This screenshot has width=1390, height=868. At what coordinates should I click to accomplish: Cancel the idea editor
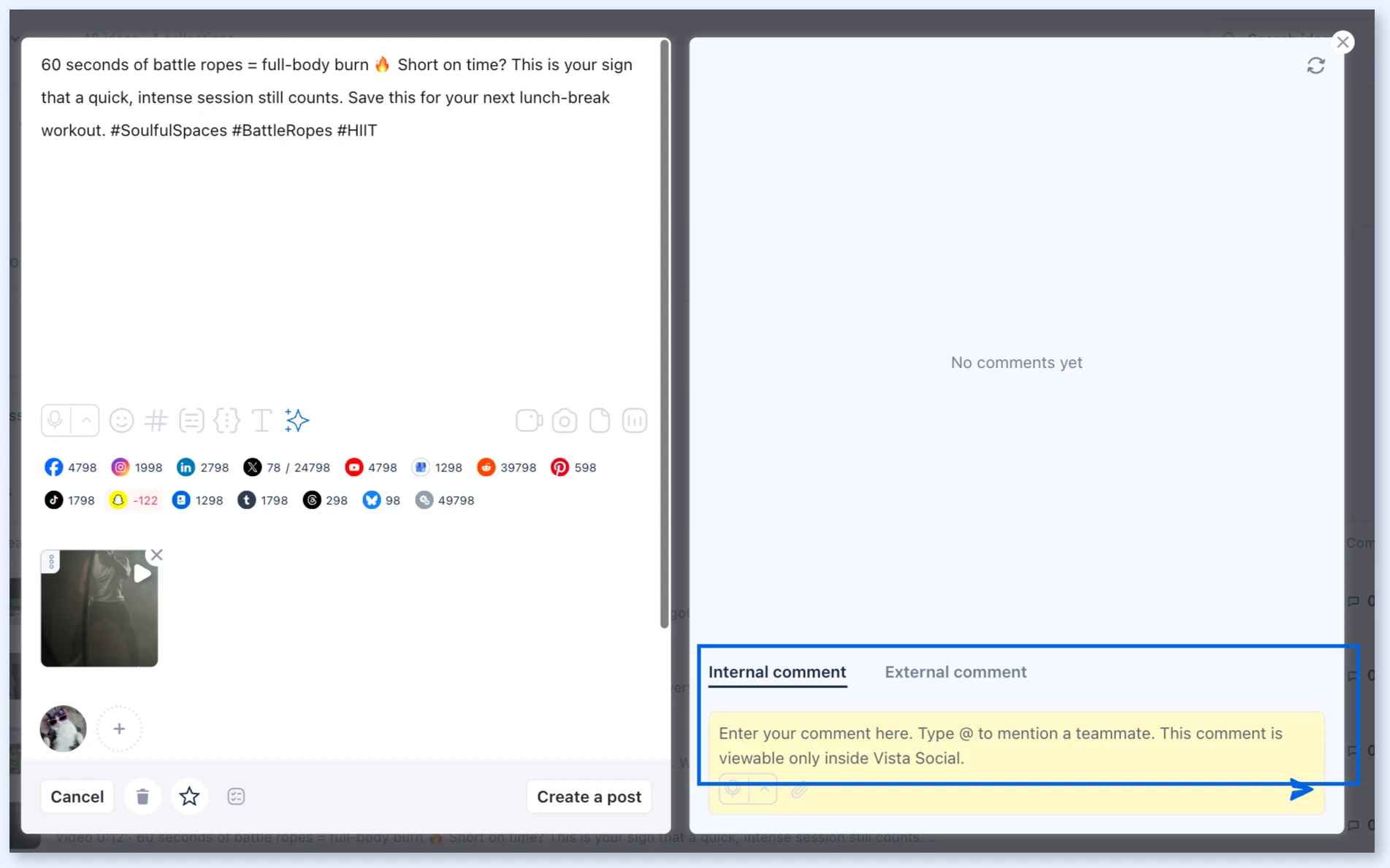(x=77, y=796)
